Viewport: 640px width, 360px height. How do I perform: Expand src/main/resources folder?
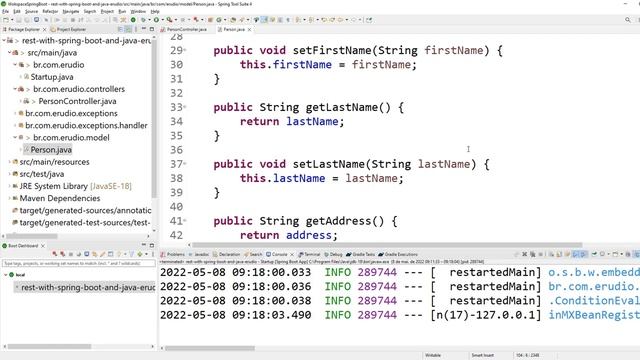9,162
